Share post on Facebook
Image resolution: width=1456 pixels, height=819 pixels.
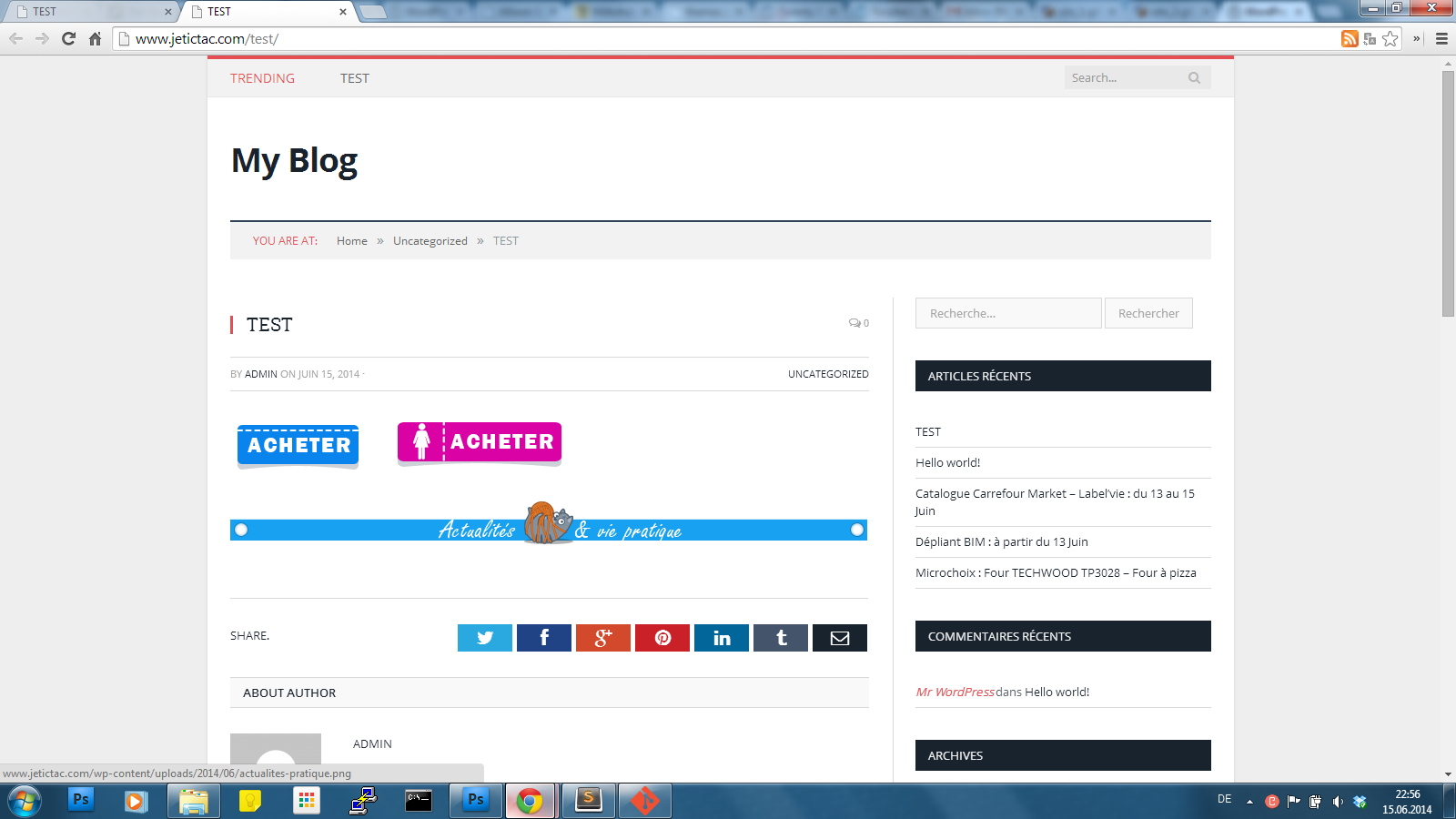tap(543, 638)
